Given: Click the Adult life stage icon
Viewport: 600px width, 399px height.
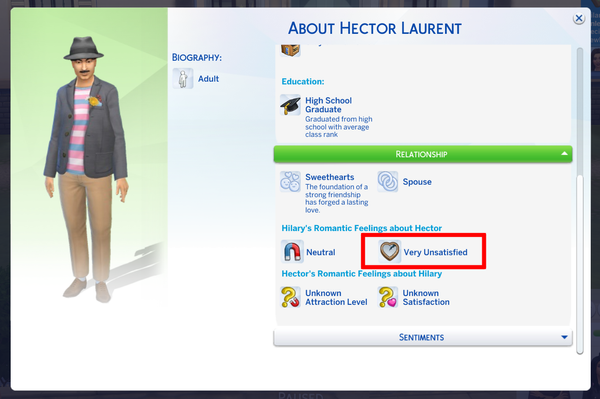Looking at the screenshot, I should click(183, 78).
